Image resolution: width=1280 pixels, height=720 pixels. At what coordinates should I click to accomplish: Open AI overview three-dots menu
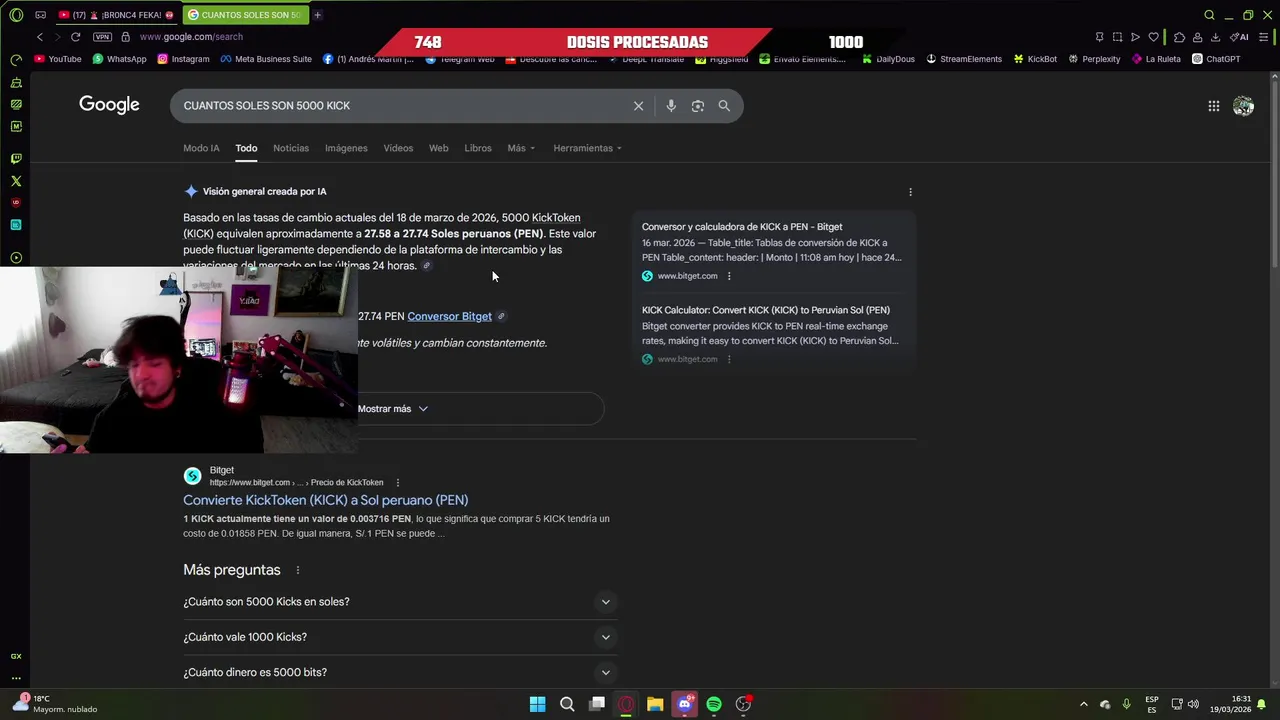point(910,192)
